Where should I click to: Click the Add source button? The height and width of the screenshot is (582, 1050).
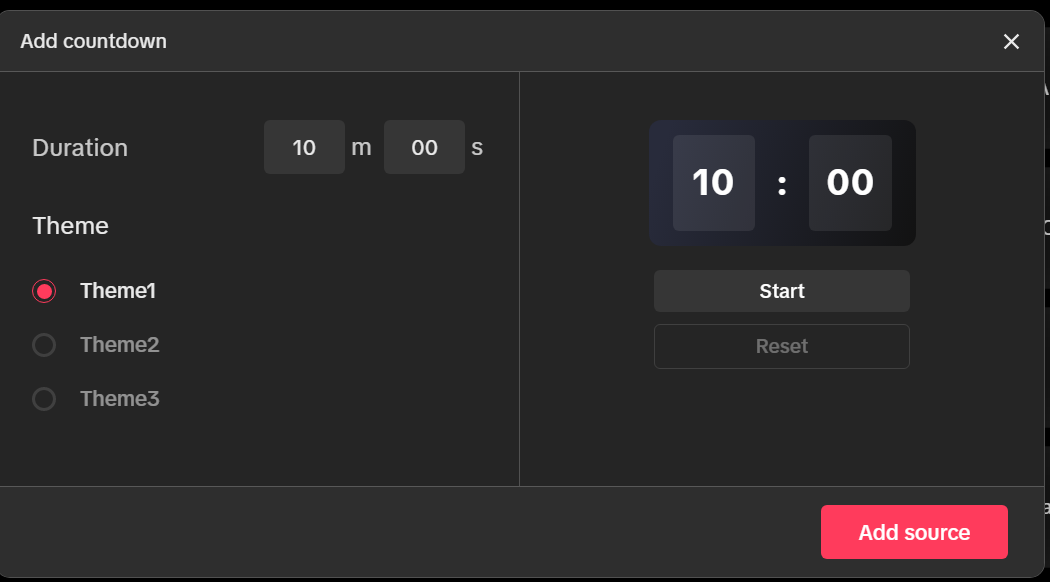point(914,532)
